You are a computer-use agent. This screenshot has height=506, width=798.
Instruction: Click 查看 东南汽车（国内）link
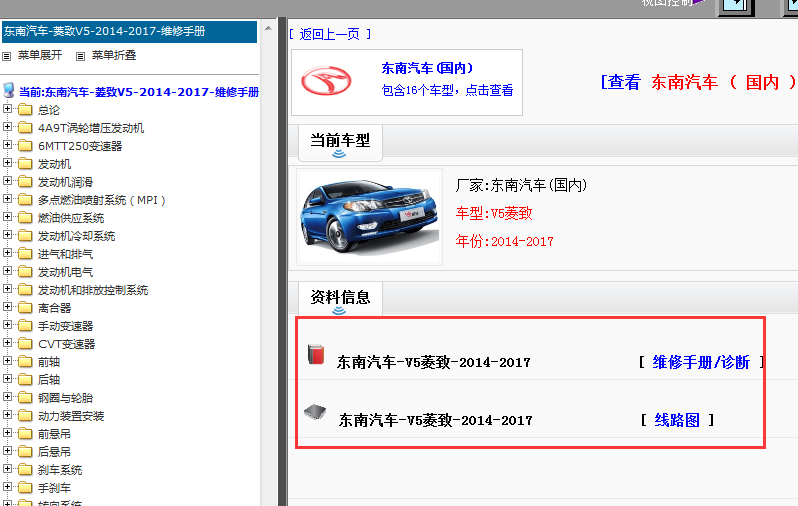pos(698,82)
